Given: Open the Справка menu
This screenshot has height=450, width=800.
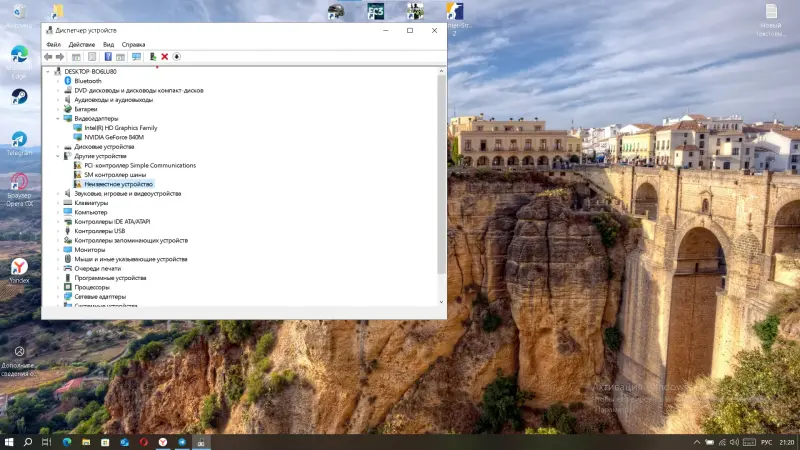Looking at the screenshot, I should pyautogui.click(x=133, y=44).
